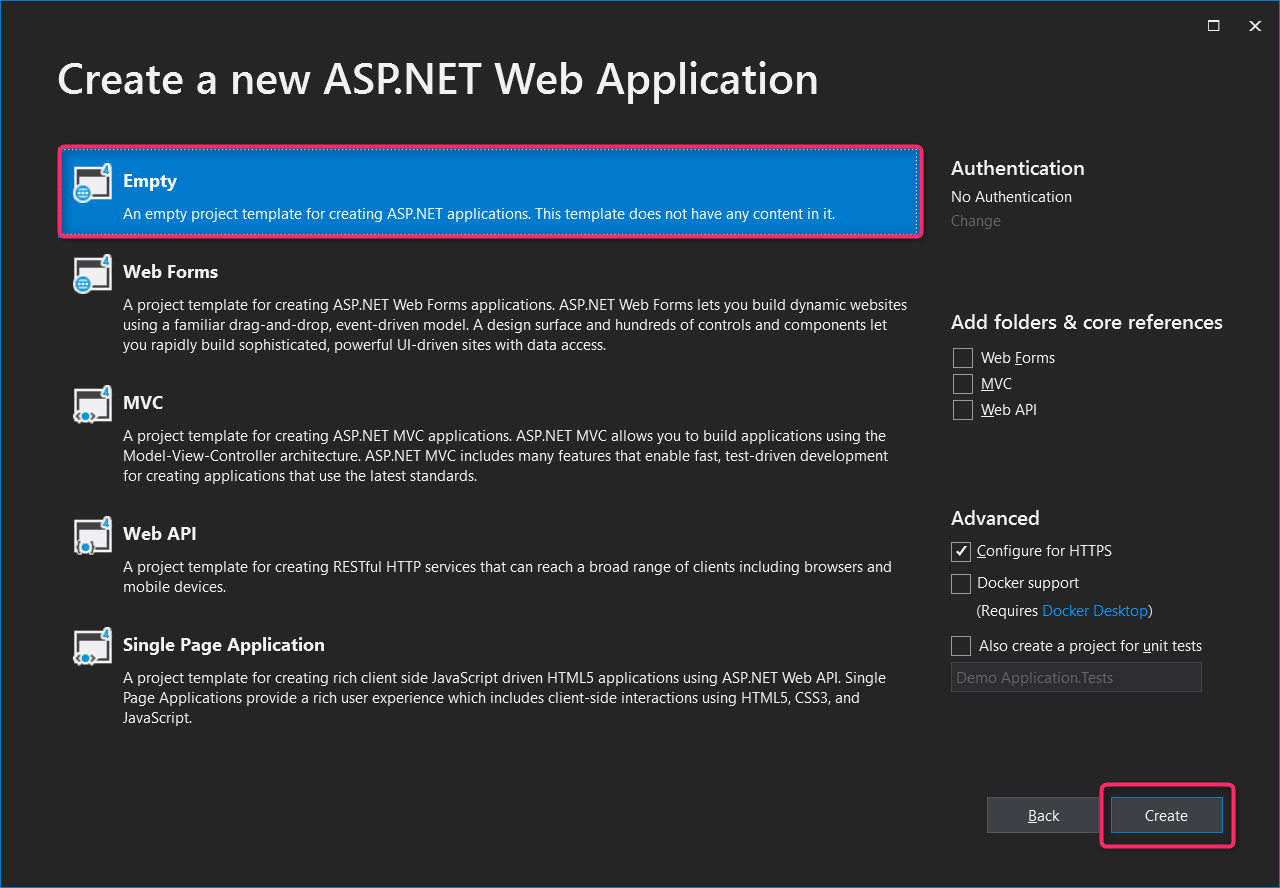
Task: Click the Web API template icon
Action: pos(92,536)
